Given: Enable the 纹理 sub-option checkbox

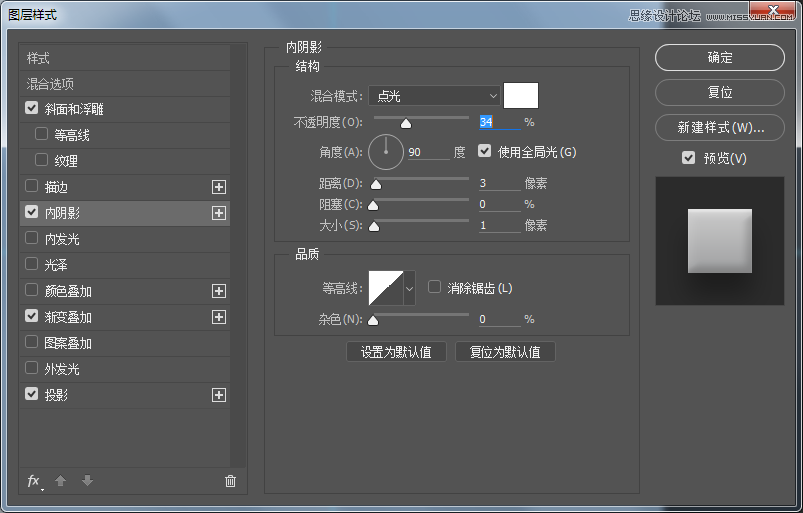Looking at the screenshot, I should (x=41, y=160).
